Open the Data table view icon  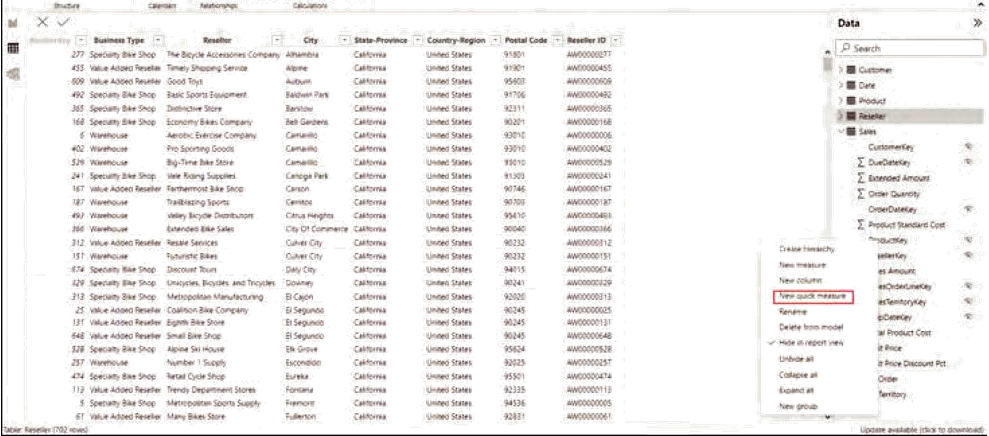[x=13, y=48]
